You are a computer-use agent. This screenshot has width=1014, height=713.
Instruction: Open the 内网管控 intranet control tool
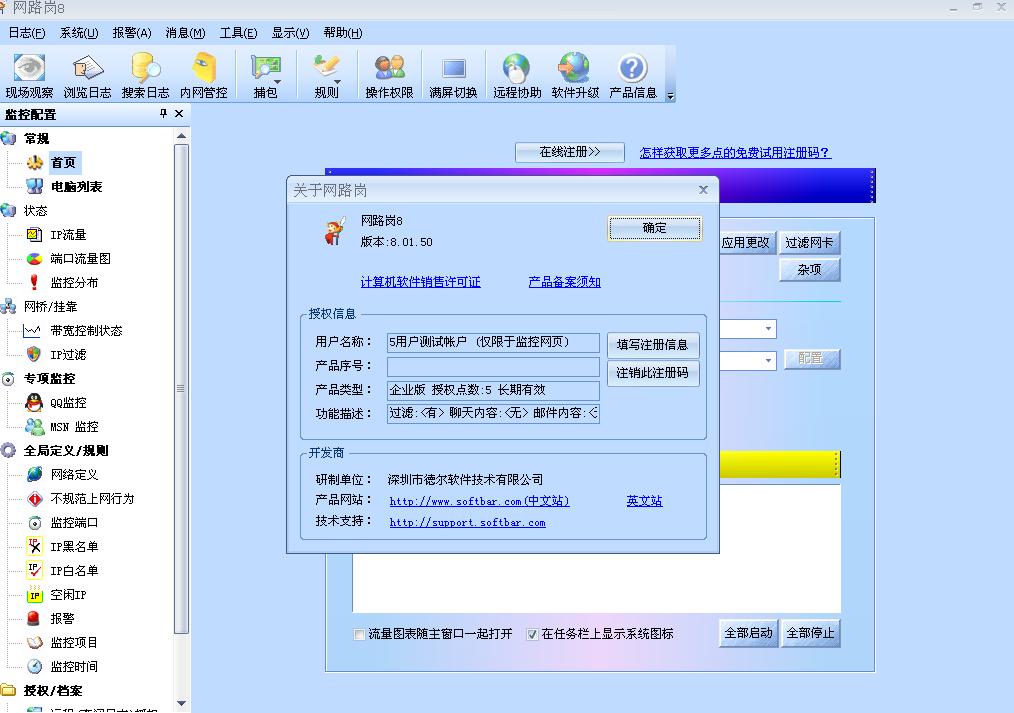[x=204, y=76]
